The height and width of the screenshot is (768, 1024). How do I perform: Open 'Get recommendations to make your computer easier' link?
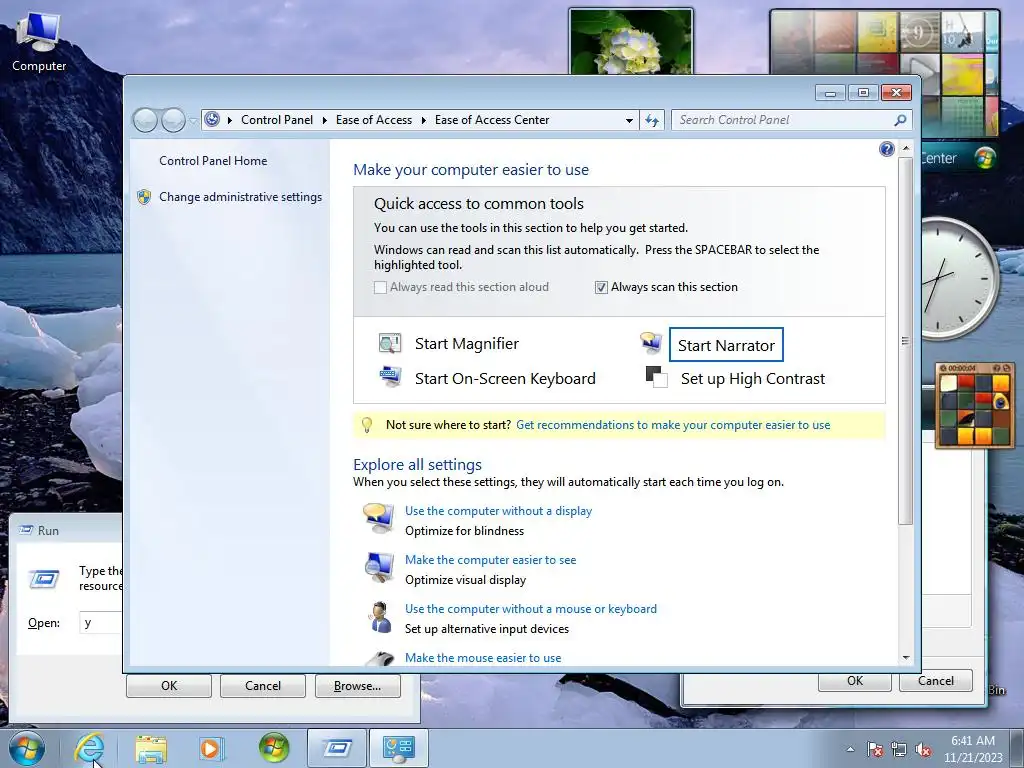pyautogui.click(x=673, y=425)
